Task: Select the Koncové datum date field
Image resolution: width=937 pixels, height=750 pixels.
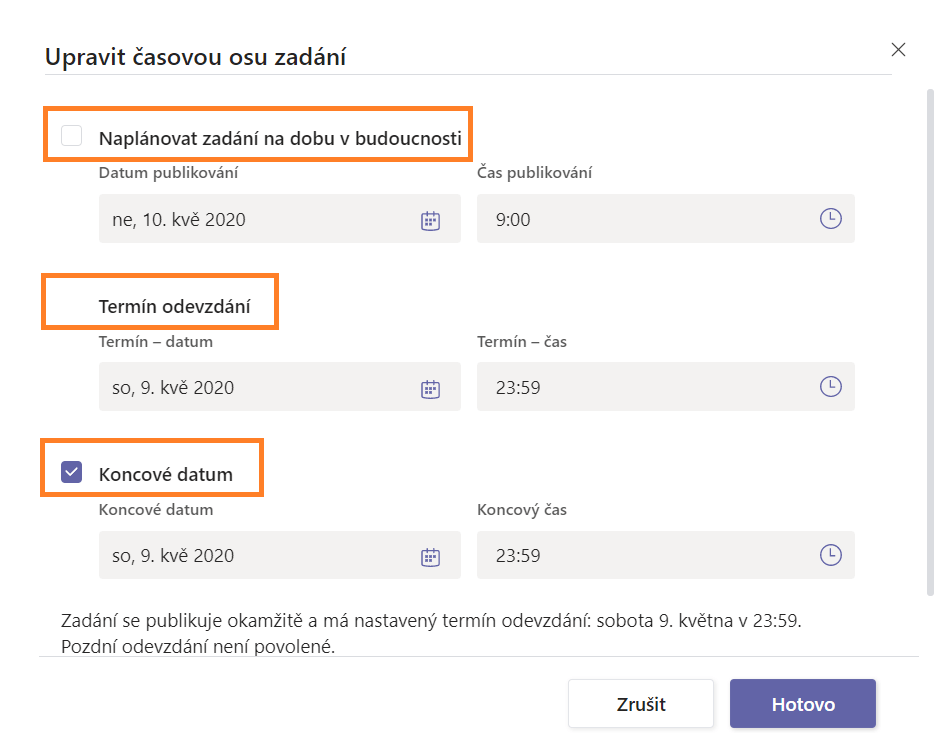Action: (280, 555)
